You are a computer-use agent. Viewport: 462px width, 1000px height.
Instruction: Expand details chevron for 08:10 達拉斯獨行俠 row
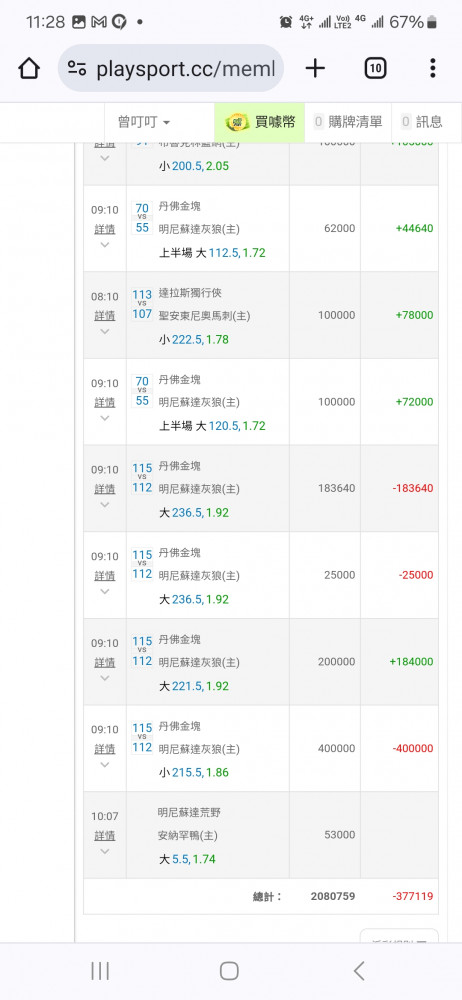point(105,331)
